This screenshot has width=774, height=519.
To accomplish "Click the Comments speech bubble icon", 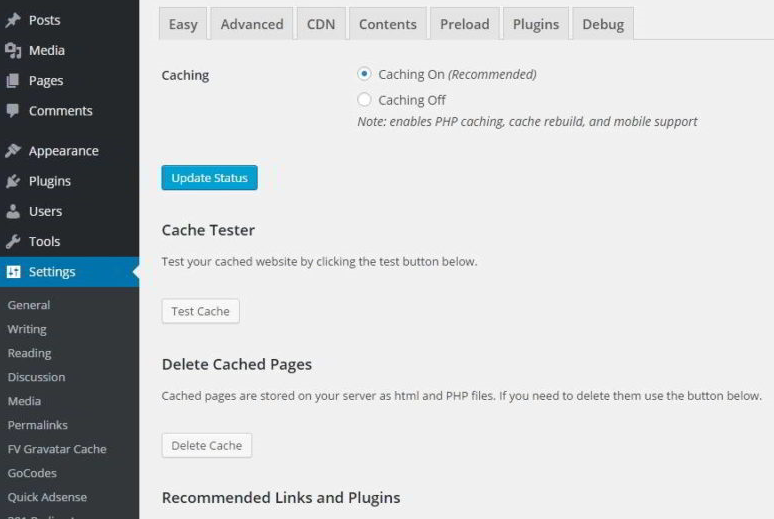I will coord(13,110).
